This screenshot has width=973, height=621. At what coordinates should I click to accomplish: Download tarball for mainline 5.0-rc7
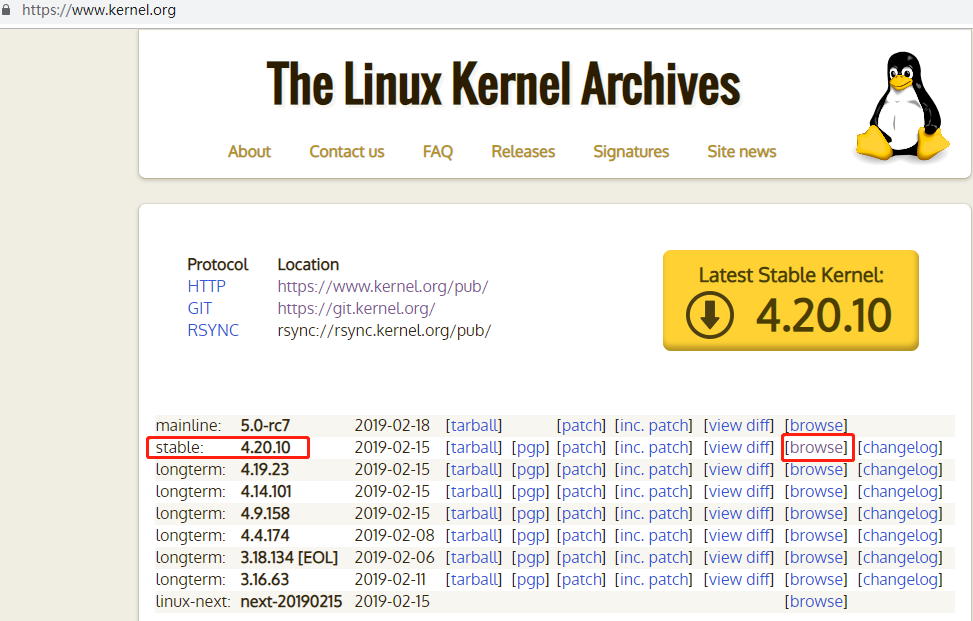pyautogui.click(x=474, y=426)
